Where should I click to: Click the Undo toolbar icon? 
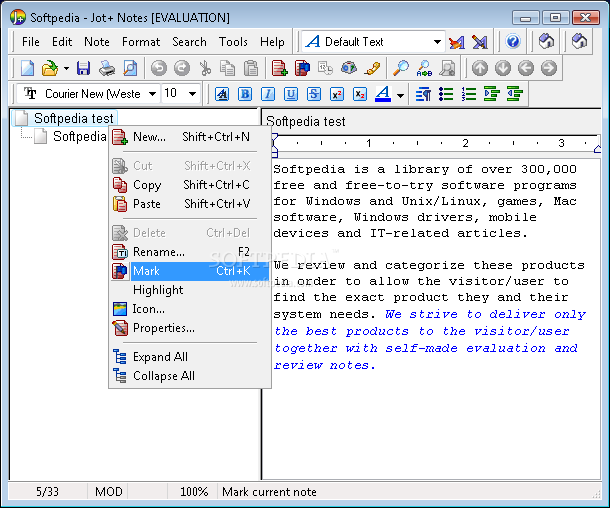click(158, 68)
